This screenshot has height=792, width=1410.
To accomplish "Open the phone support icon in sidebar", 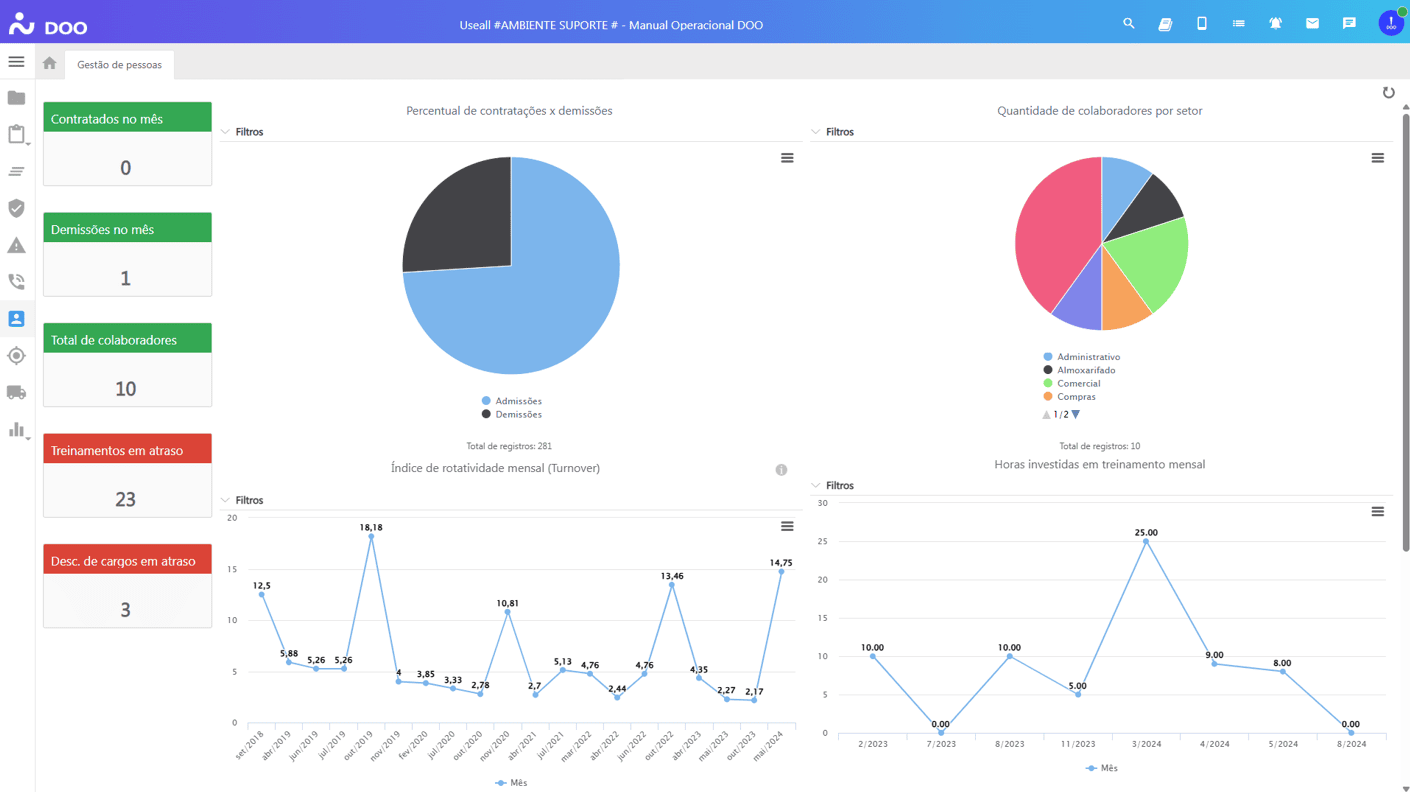I will 16,282.
